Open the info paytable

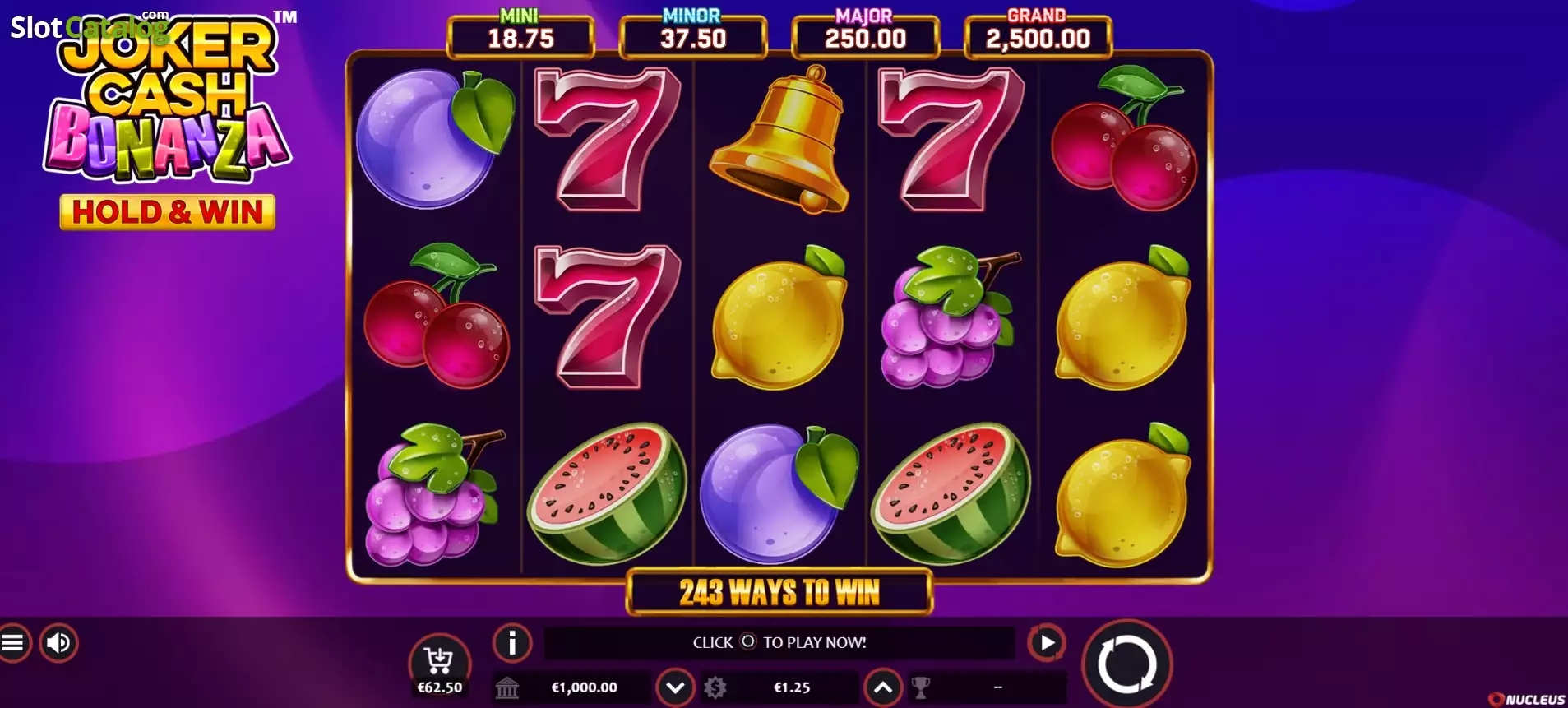512,643
